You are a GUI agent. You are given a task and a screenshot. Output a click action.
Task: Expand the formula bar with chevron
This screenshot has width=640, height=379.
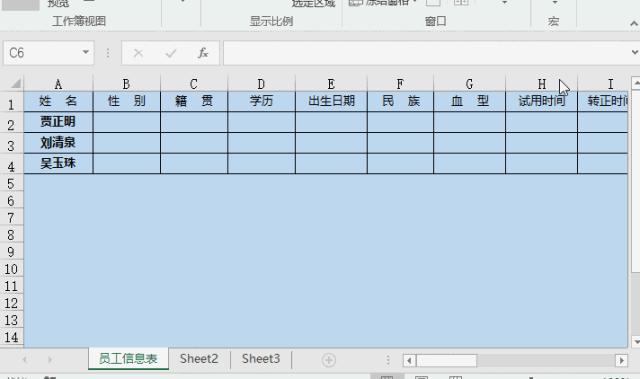[x=635, y=52]
